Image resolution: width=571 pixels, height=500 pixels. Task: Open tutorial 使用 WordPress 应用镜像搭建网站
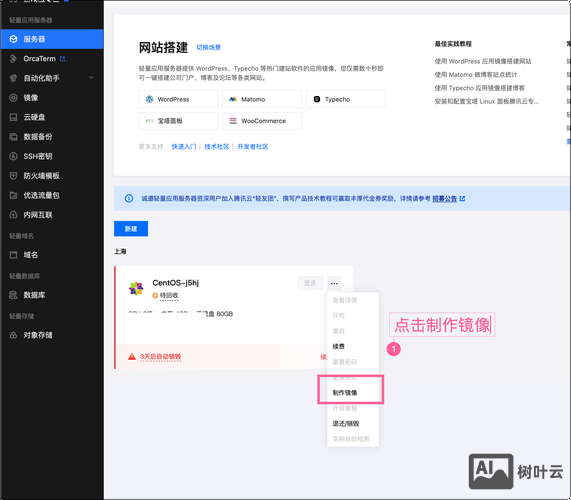pyautogui.click(x=483, y=61)
